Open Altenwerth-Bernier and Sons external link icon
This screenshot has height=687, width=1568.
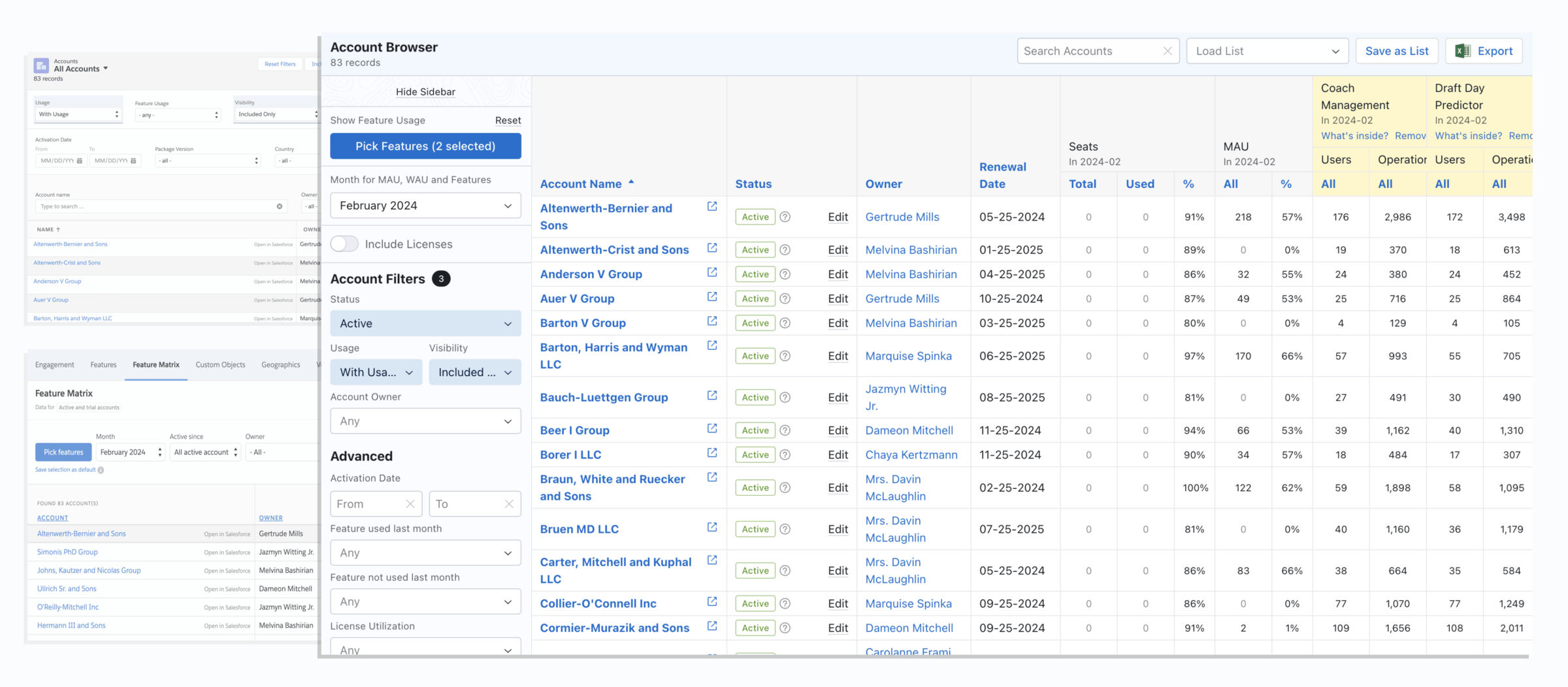pos(712,206)
